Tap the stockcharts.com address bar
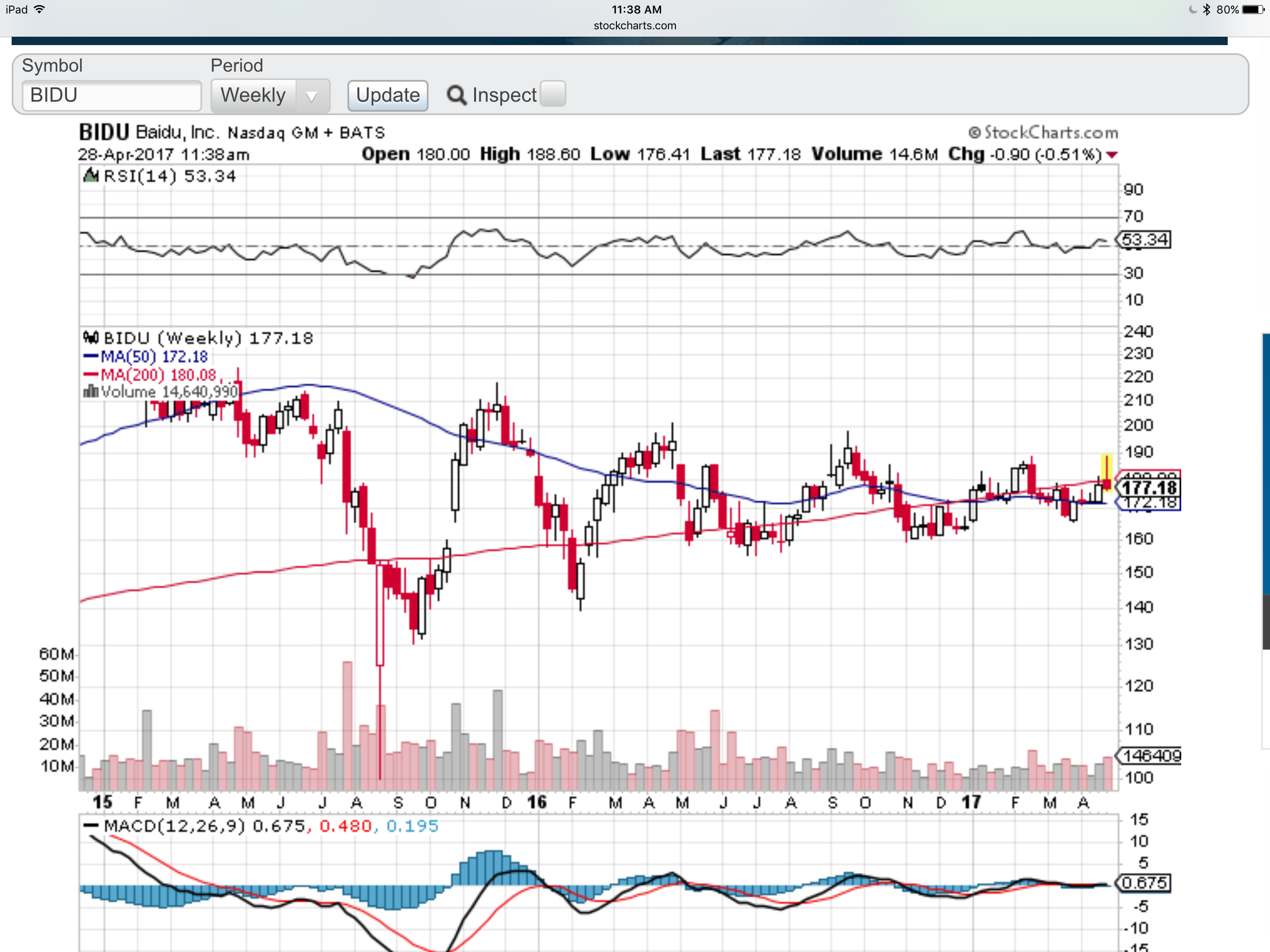The width and height of the screenshot is (1270, 952). tap(635, 25)
